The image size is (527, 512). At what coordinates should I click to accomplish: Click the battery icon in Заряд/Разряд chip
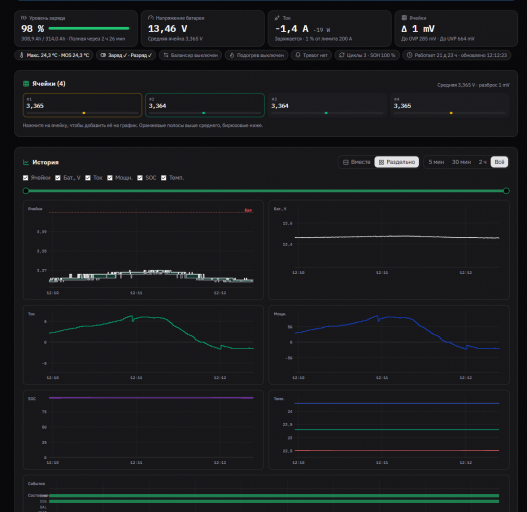[x=103, y=55]
